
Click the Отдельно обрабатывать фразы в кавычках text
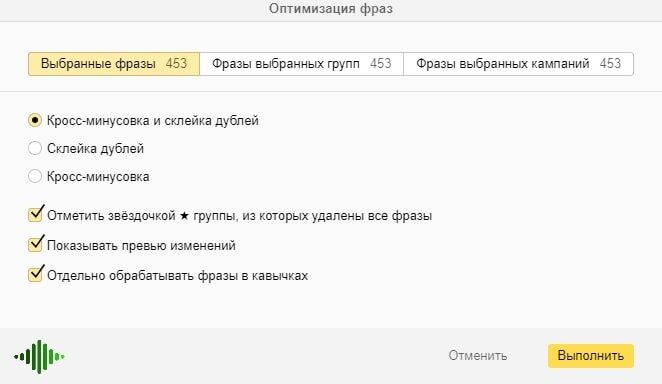(177, 276)
